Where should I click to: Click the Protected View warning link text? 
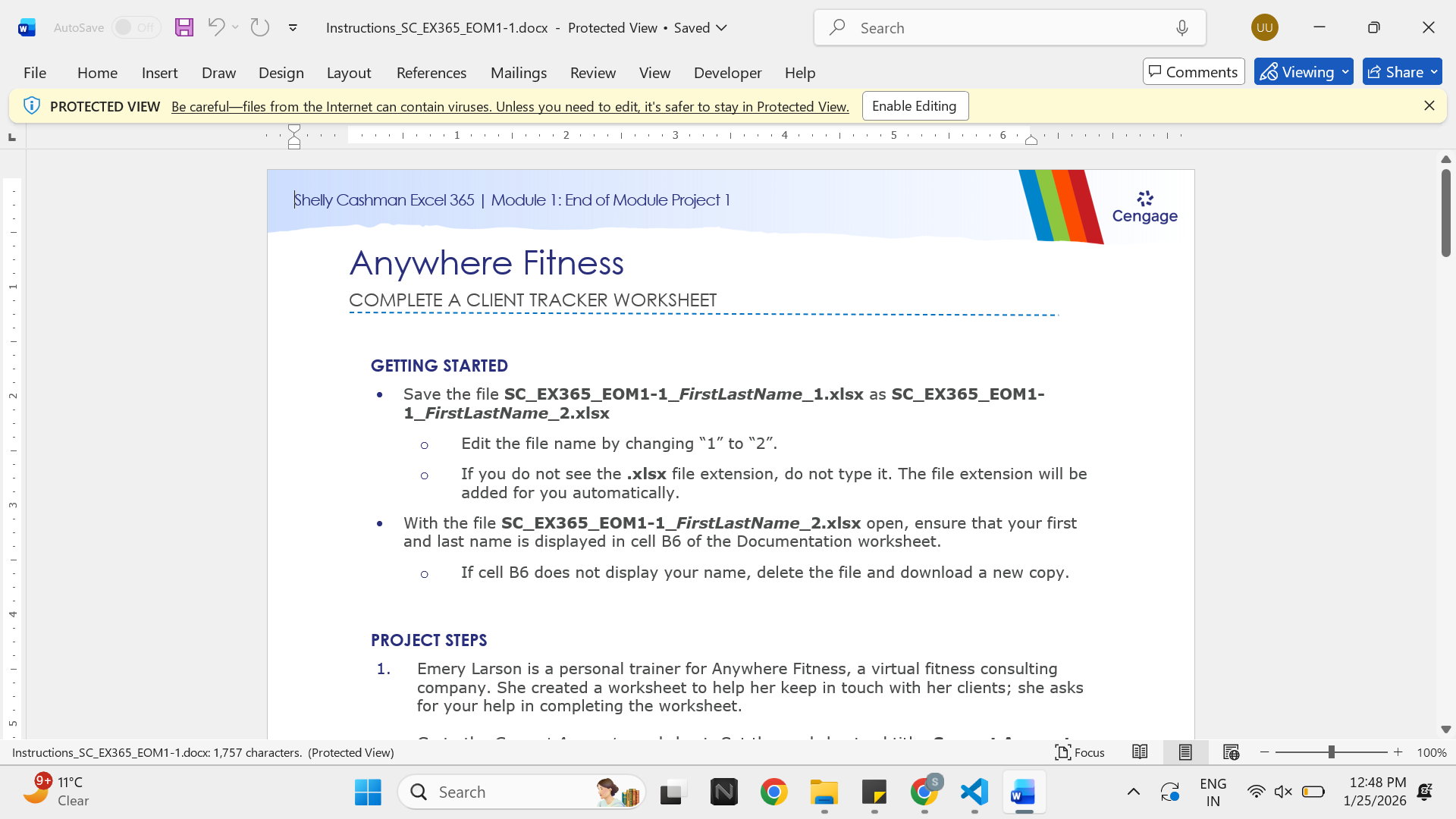pos(510,107)
